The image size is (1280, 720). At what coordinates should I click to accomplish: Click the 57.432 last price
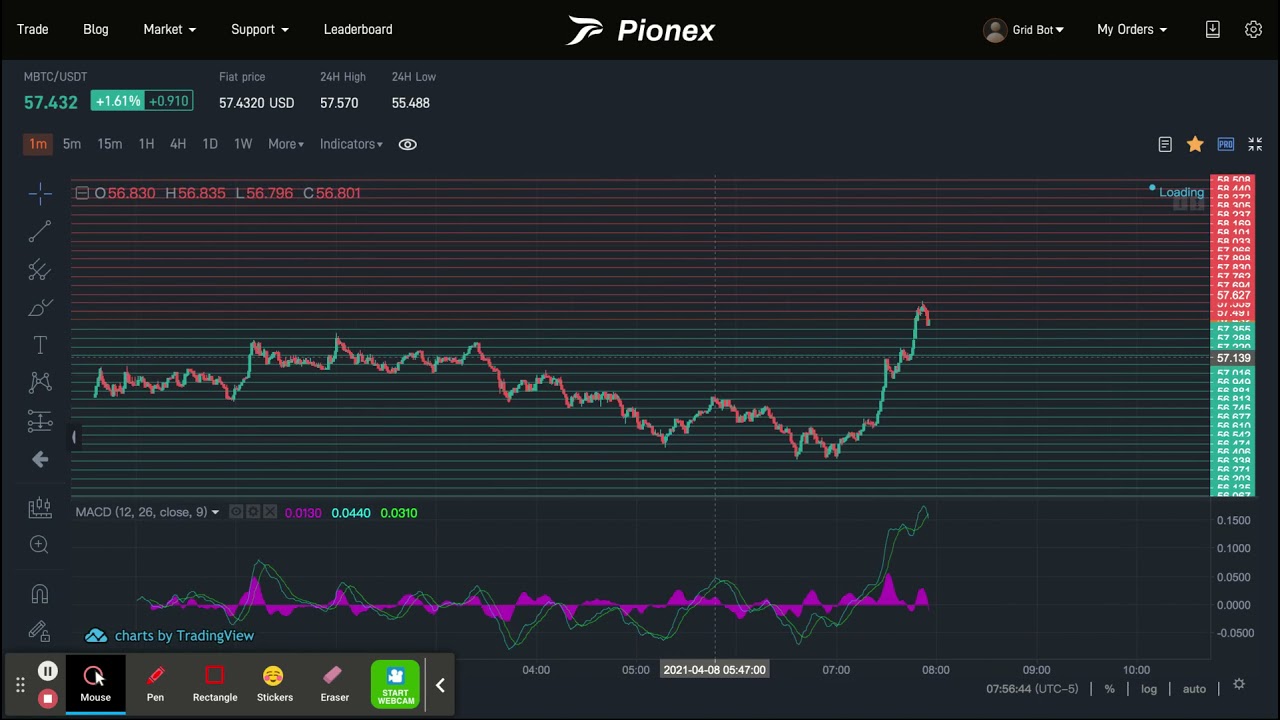[x=51, y=102]
